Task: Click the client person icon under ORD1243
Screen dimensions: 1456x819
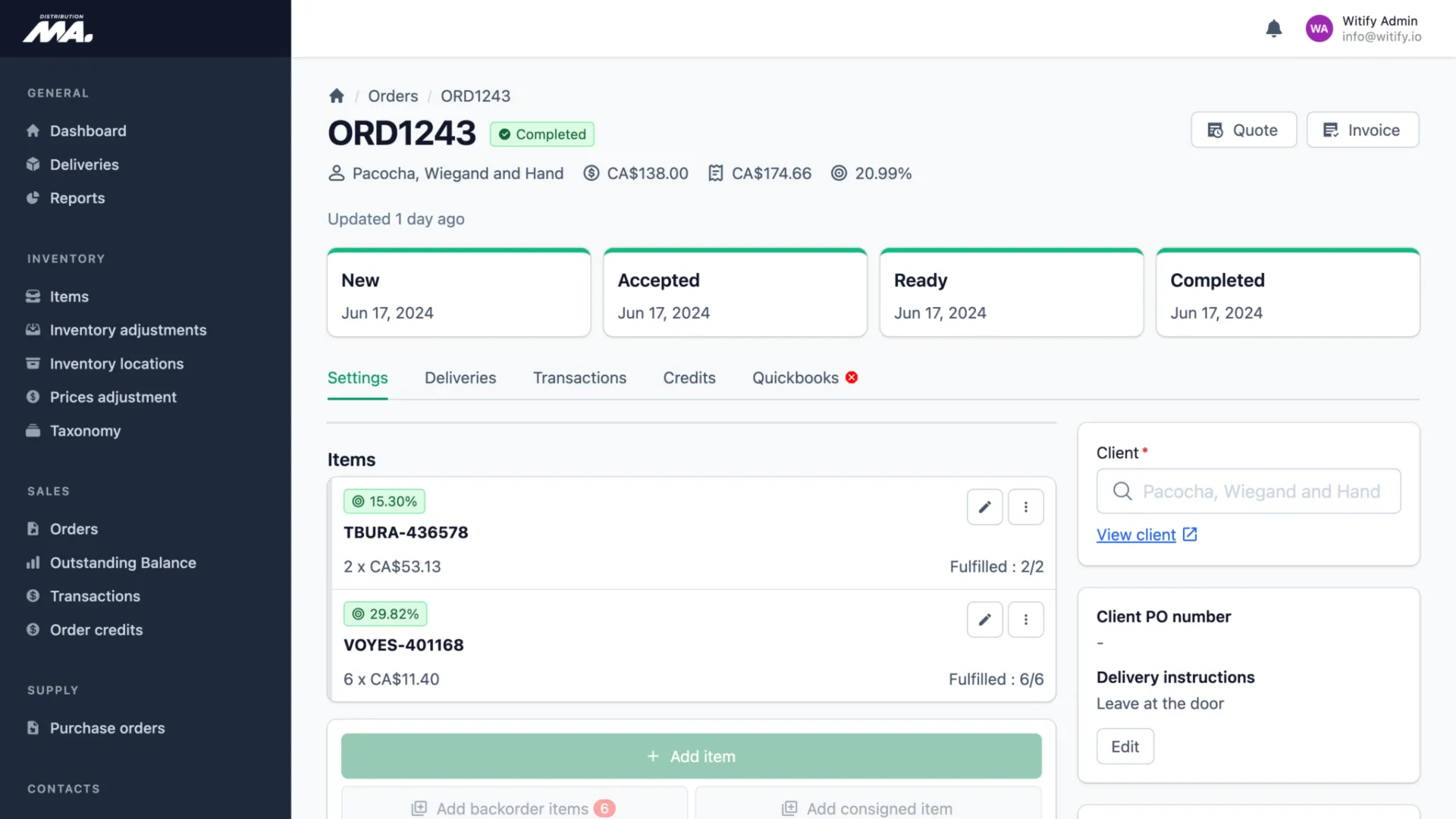Action: 336,174
